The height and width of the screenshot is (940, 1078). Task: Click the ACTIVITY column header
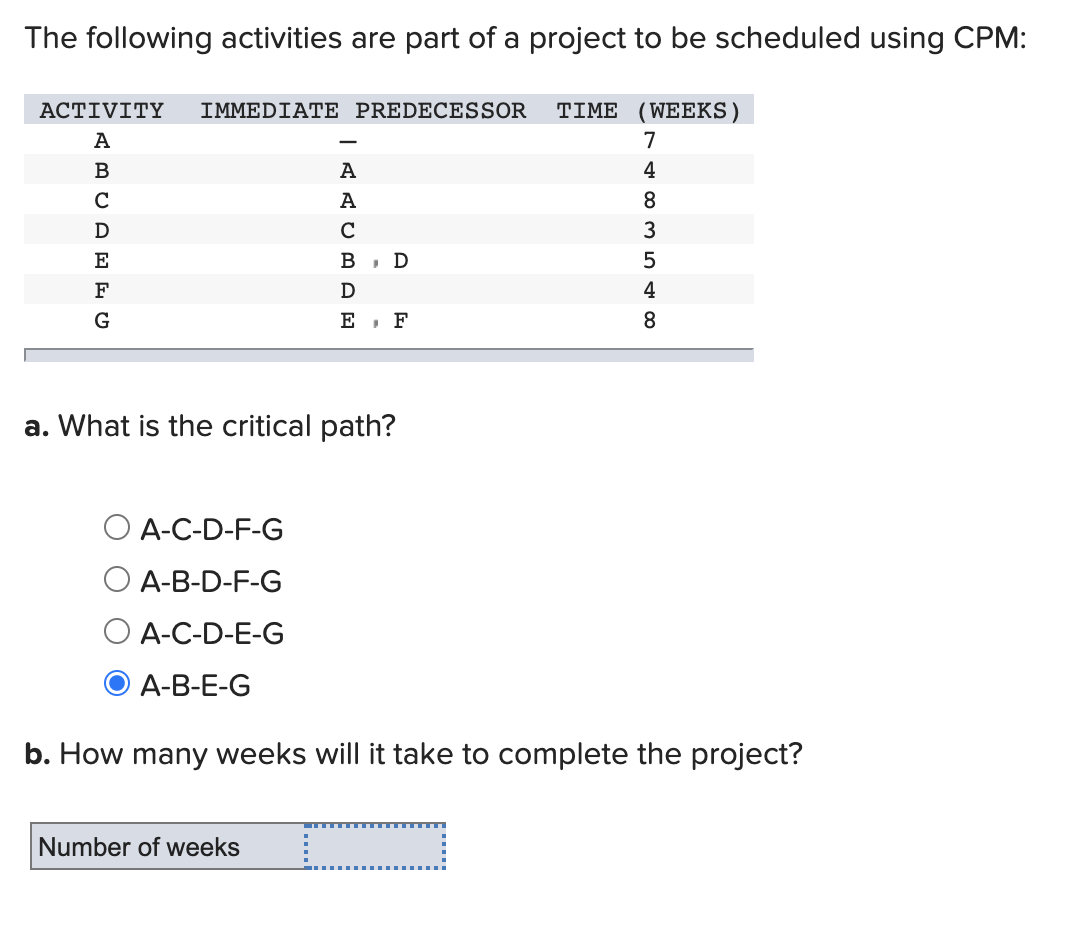pyautogui.click(x=101, y=110)
